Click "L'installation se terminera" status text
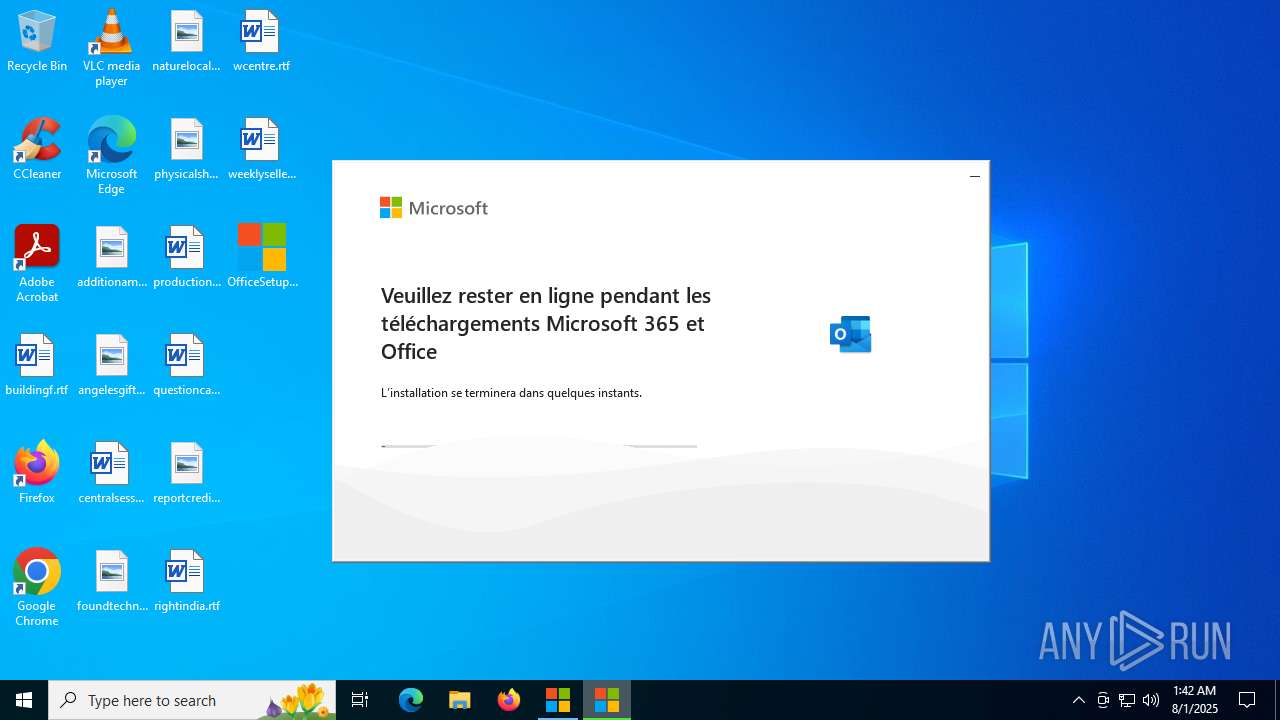 (x=511, y=393)
